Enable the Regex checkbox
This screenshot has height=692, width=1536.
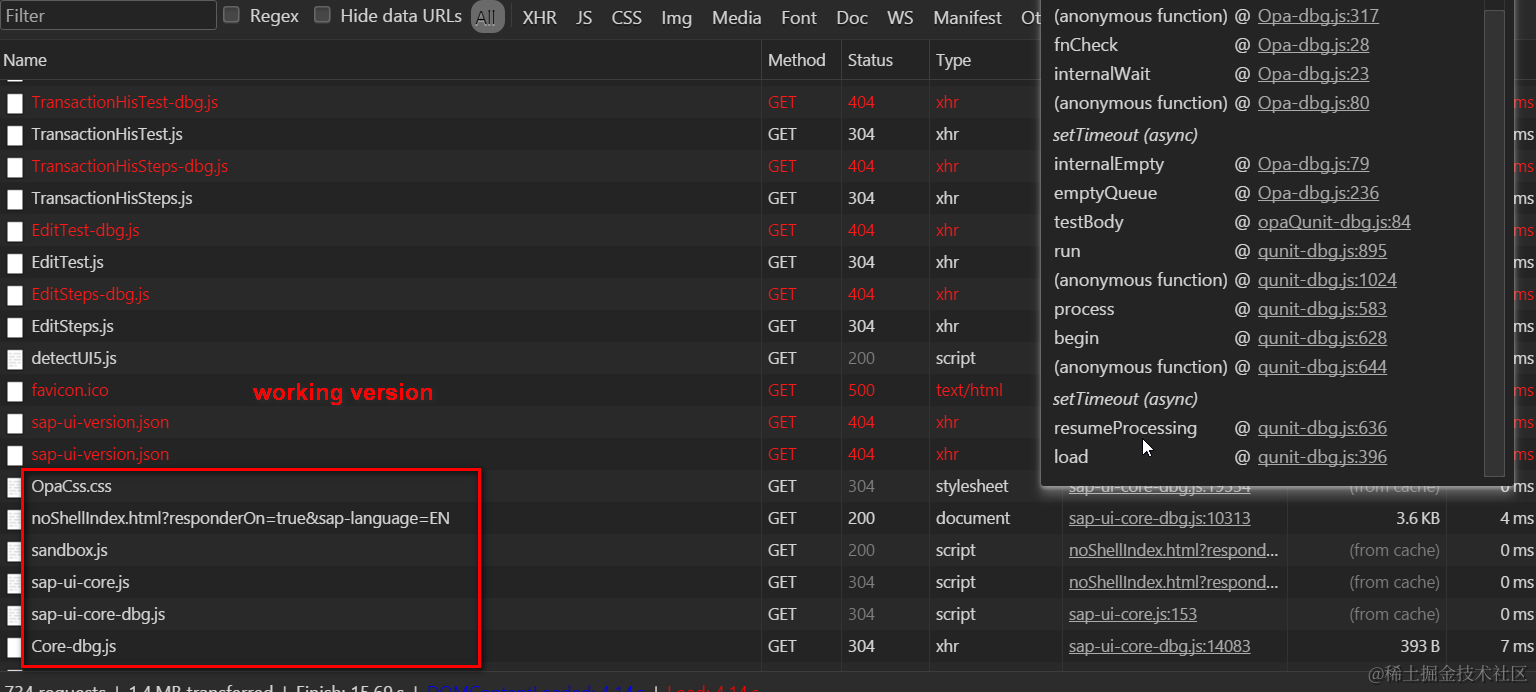tap(231, 15)
